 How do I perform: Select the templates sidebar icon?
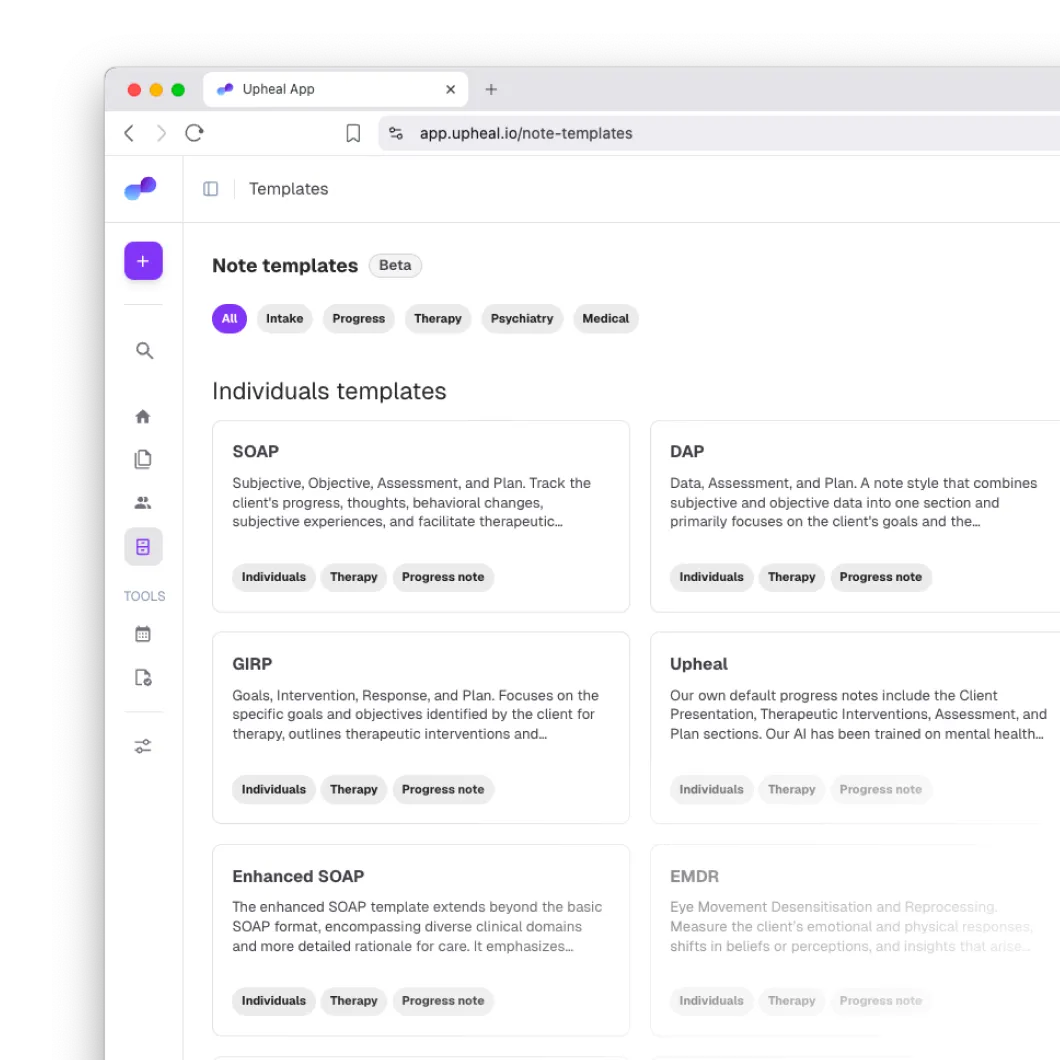143,546
